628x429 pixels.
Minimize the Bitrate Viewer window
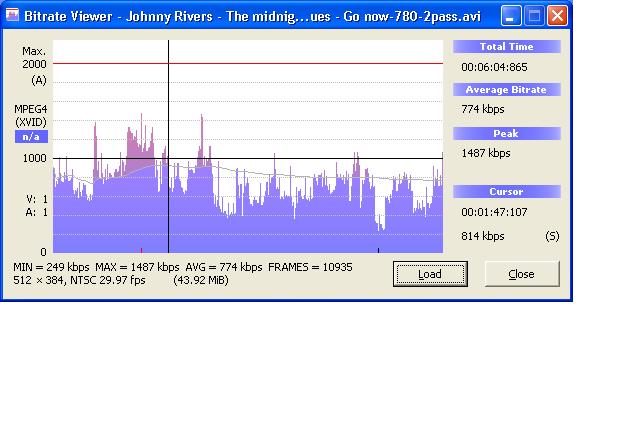(x=511, y=16)
